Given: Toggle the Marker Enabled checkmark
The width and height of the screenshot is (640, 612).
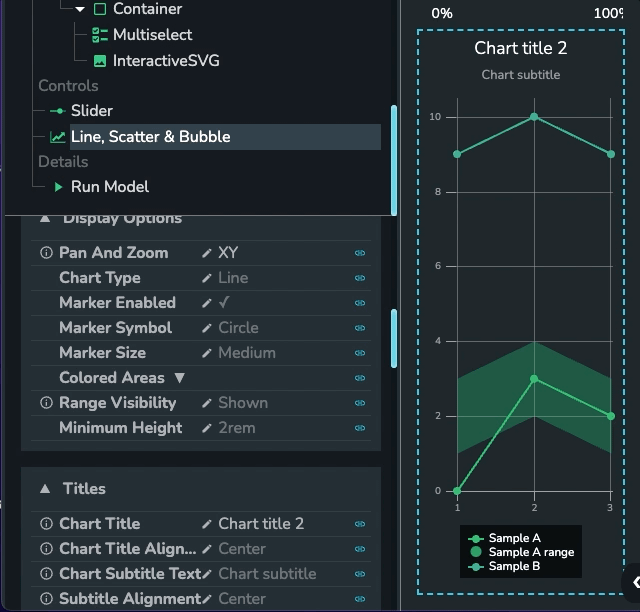Looking at the screenshot, I should click(224, 303).
